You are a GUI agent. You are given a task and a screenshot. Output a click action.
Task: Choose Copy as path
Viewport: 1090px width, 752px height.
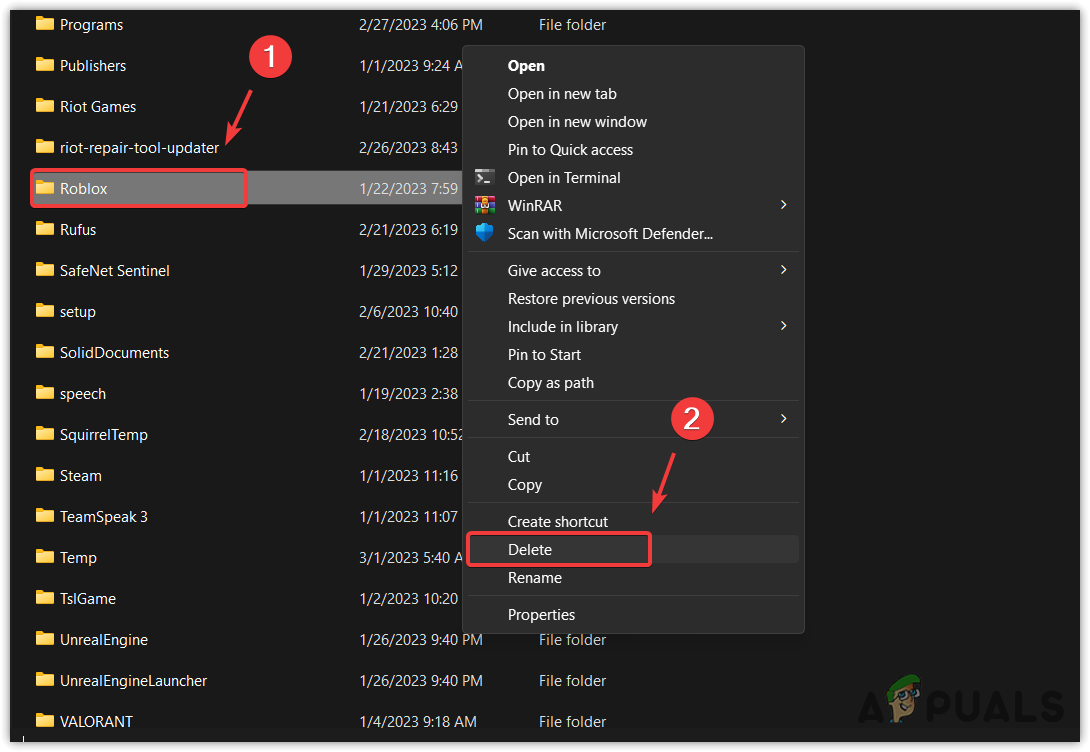(551, 382)
